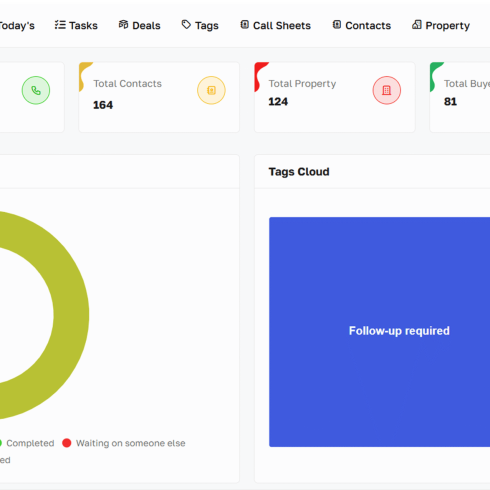Viewport: 490px width, 490px height.
Task: Click the green phone call icon
Action: 36,90
